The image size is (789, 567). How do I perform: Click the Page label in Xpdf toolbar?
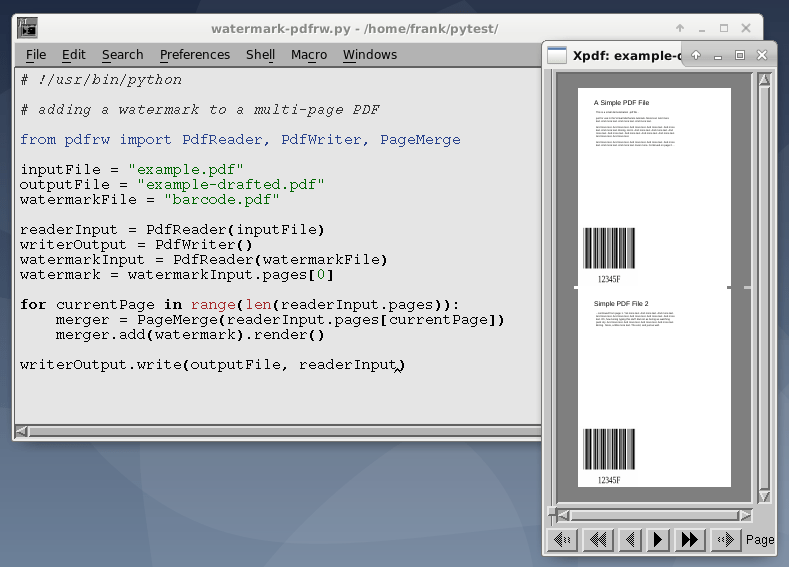pyautogui.click(x=760, y=540)
